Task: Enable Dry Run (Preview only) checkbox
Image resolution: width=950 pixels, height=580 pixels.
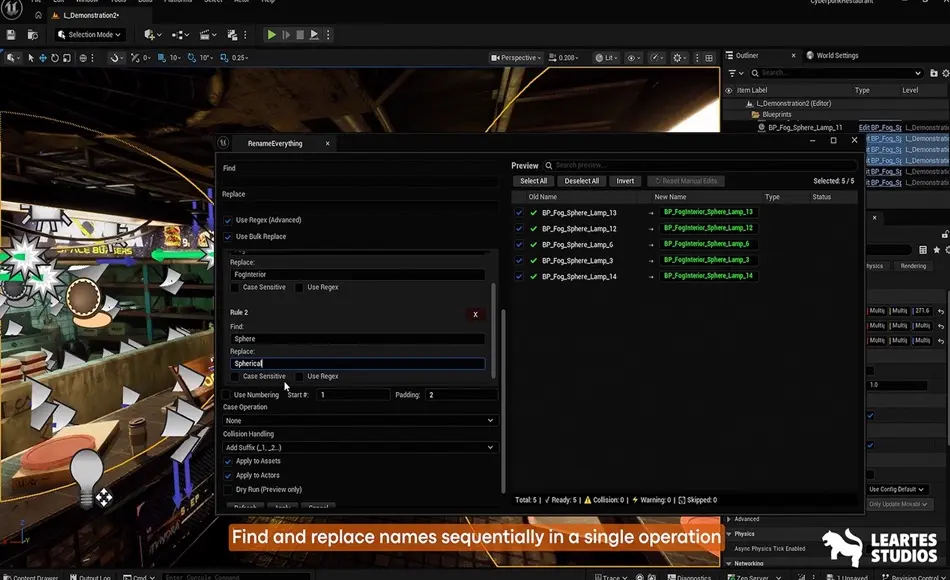Action: 228,490
